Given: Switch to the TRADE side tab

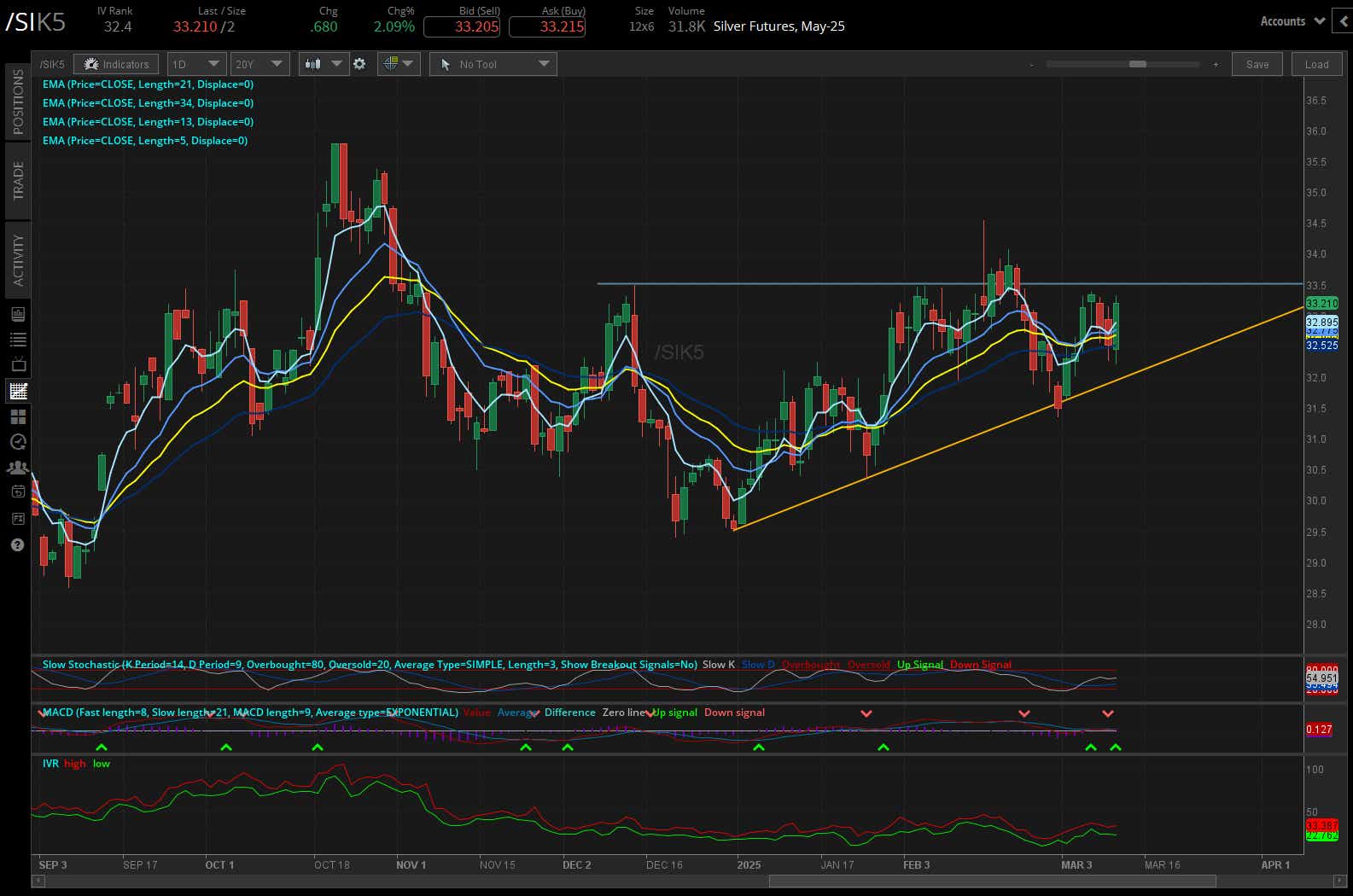Looking at the screenshot, I should tap(18, 180).
